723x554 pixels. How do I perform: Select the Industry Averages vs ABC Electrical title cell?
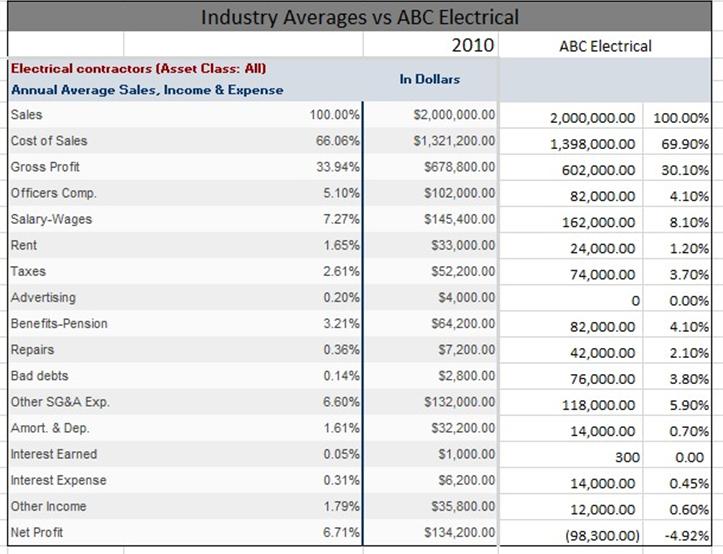pyautogui.click(x=360, y=17)
